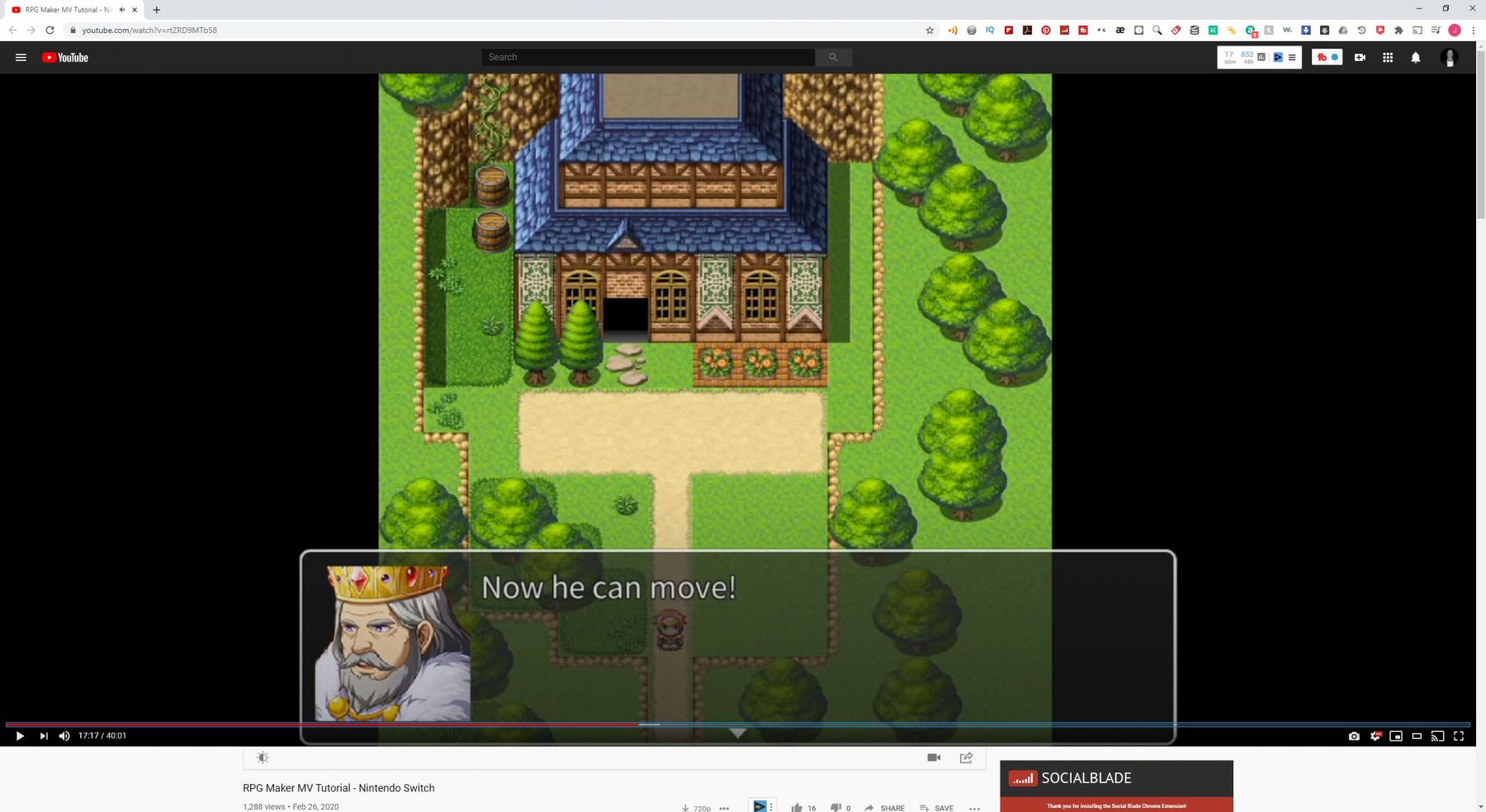Mute the RPG Maker MV Tutorial tab
Screen dimensions: 1486x812
click(x=122, y=10)
